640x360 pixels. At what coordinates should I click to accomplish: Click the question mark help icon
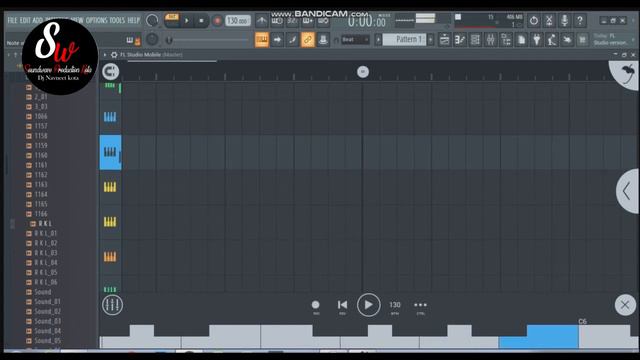580,20
